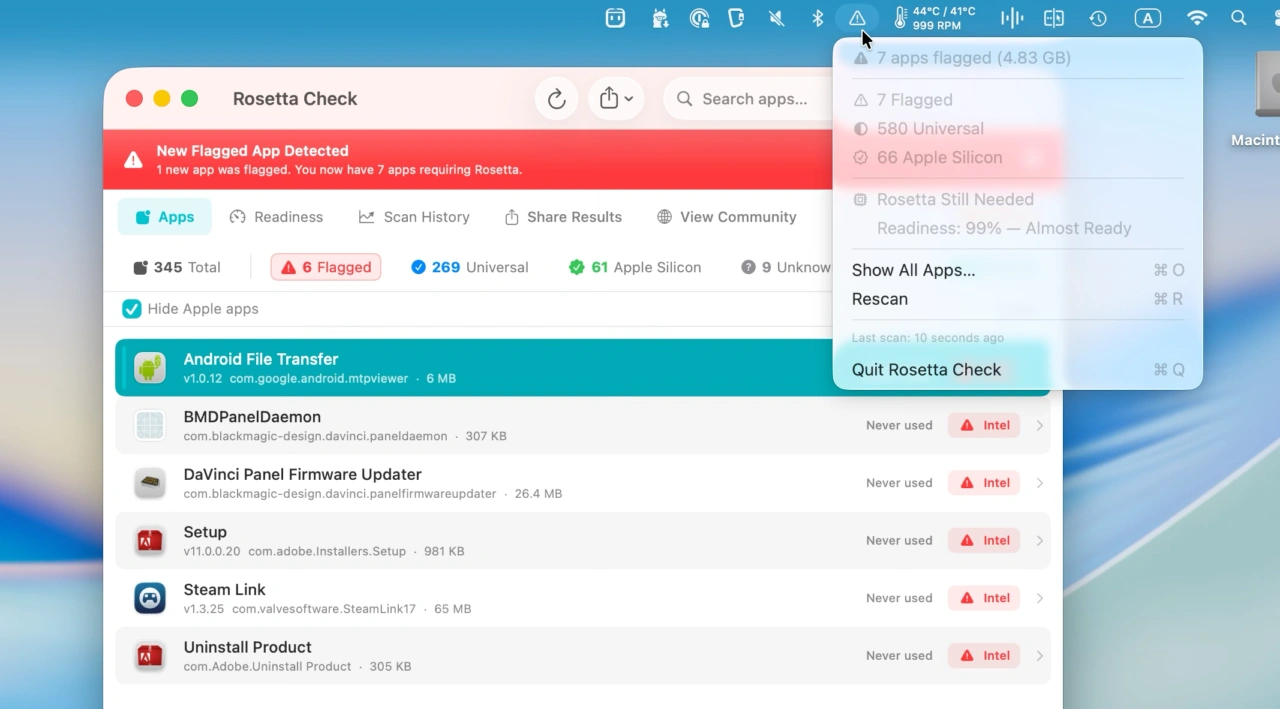Expand DaVinci Panel Firmware Updater chevron
The width and height of the screenshot is (1280, 709).
[1040, 483]
